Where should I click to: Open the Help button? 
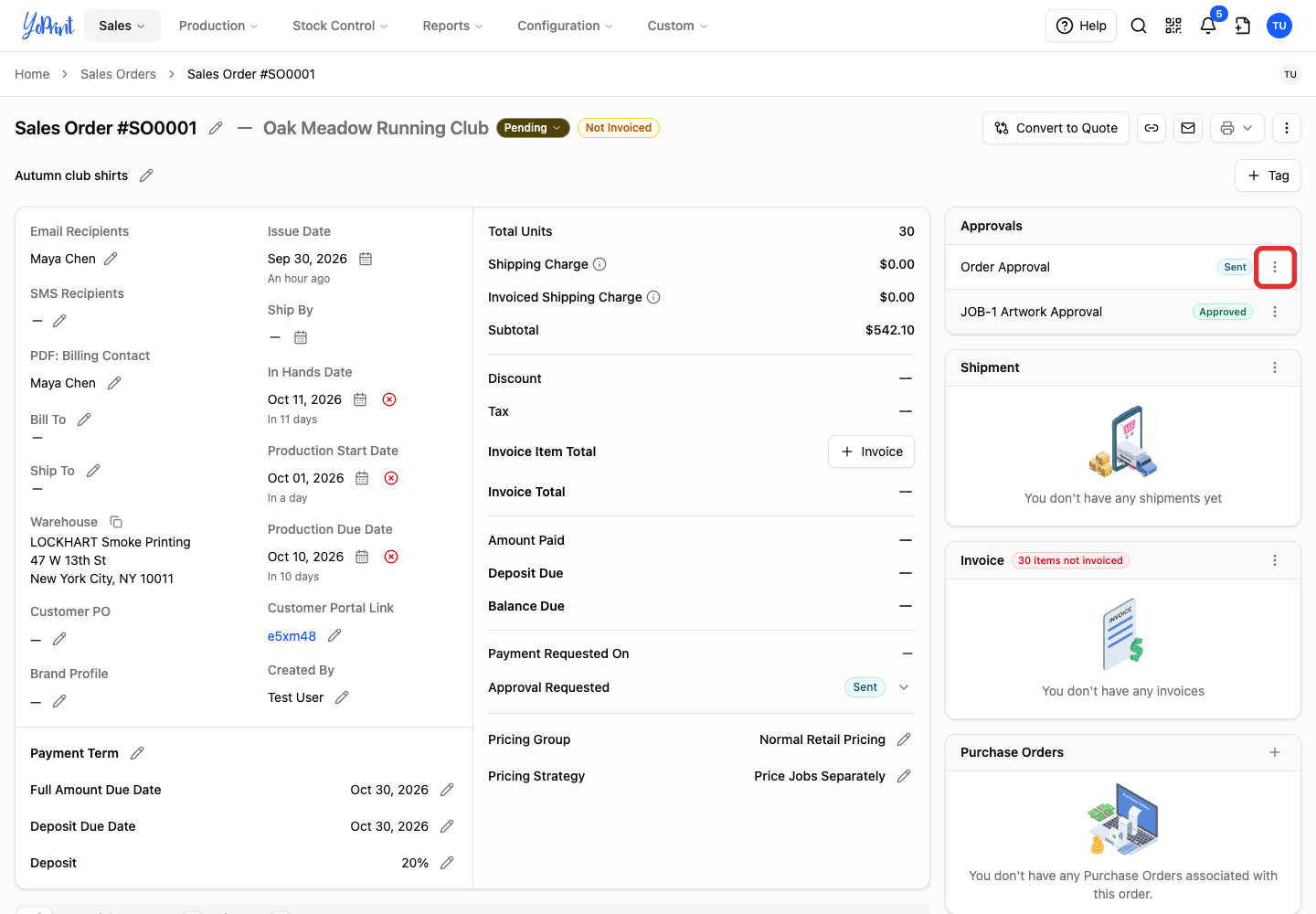tap(1081, 26)
